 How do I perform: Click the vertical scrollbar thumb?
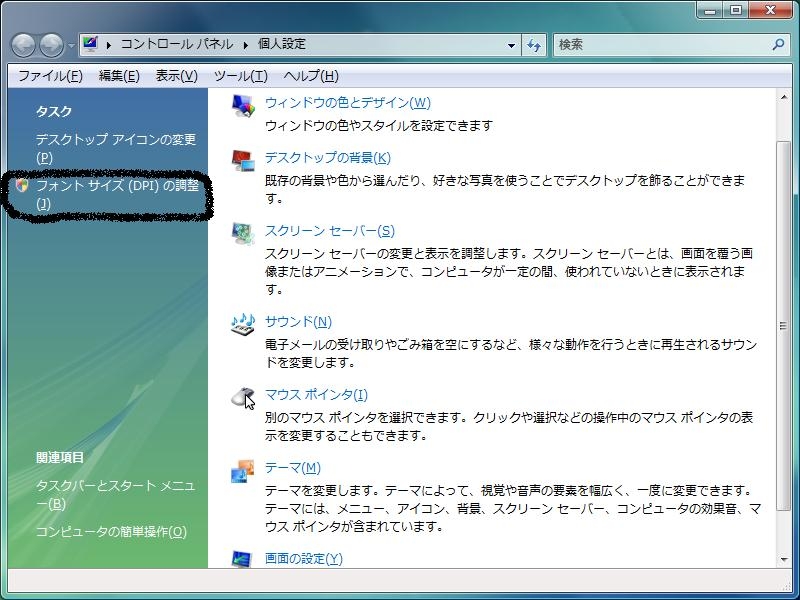pos(783,326)
